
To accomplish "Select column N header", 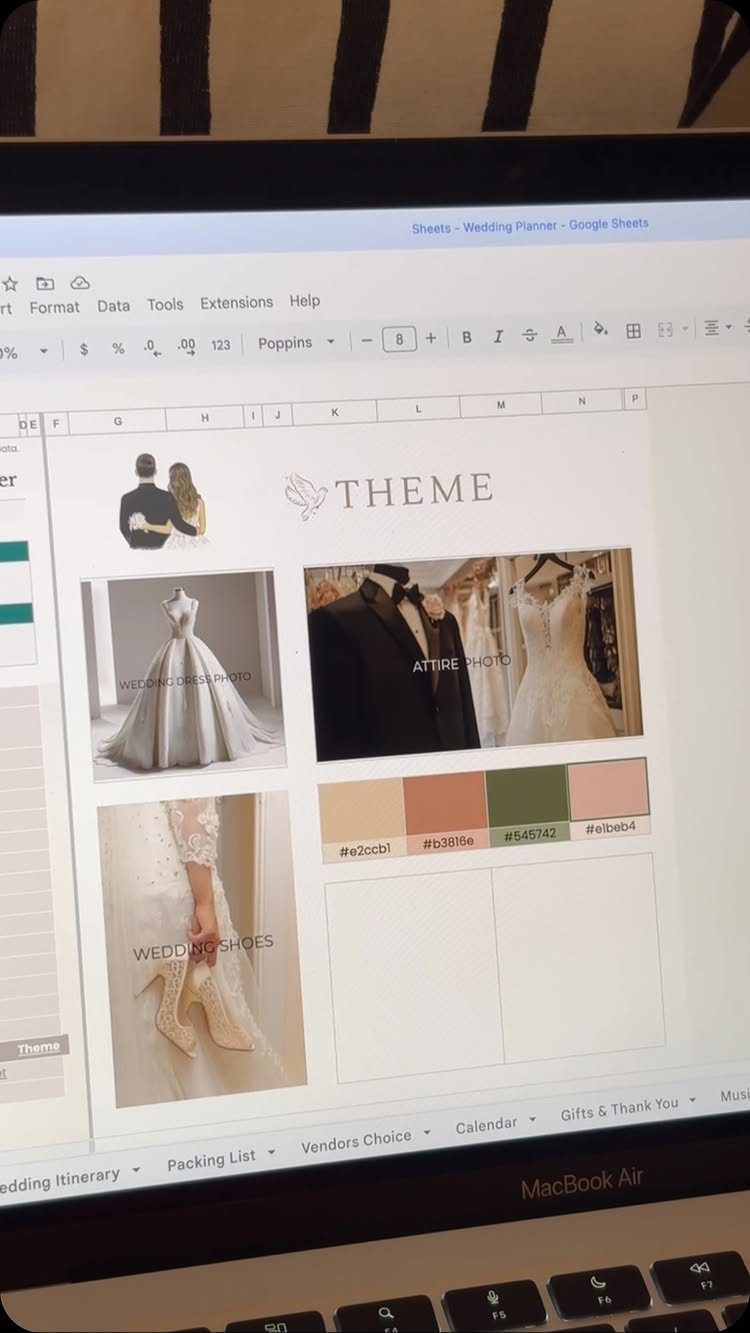I will click(583, 401).
